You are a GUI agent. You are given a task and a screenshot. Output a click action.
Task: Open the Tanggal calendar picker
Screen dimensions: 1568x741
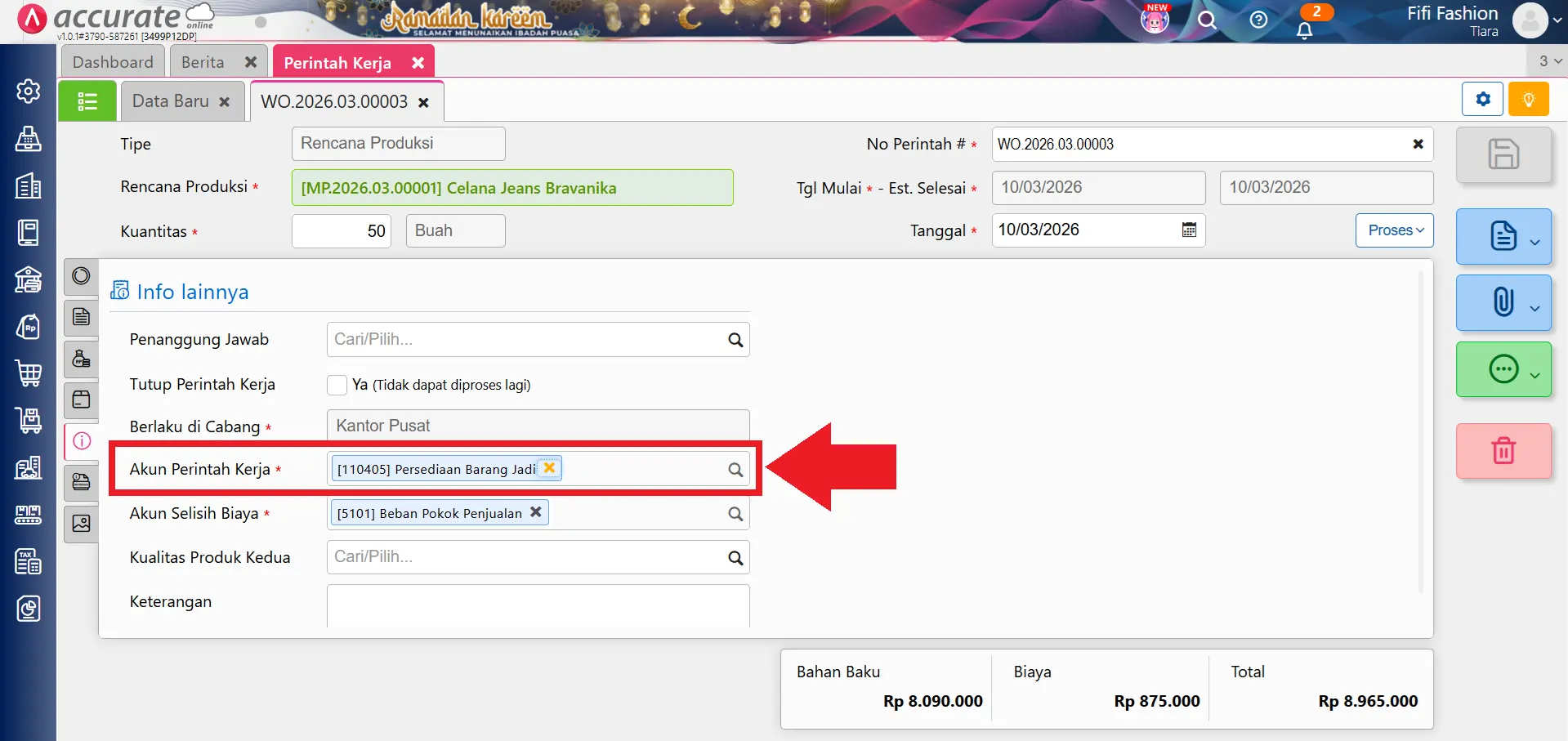[1189, 230]
